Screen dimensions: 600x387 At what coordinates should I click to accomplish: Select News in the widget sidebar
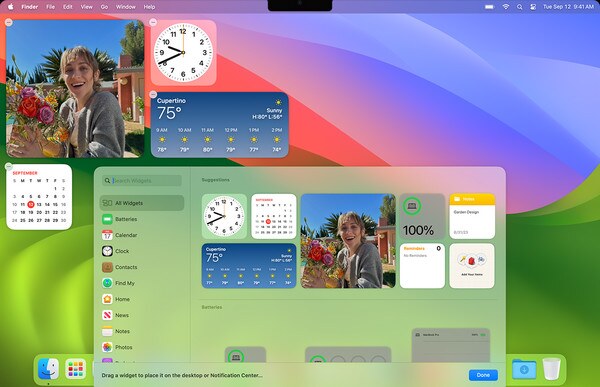[142, 315]
